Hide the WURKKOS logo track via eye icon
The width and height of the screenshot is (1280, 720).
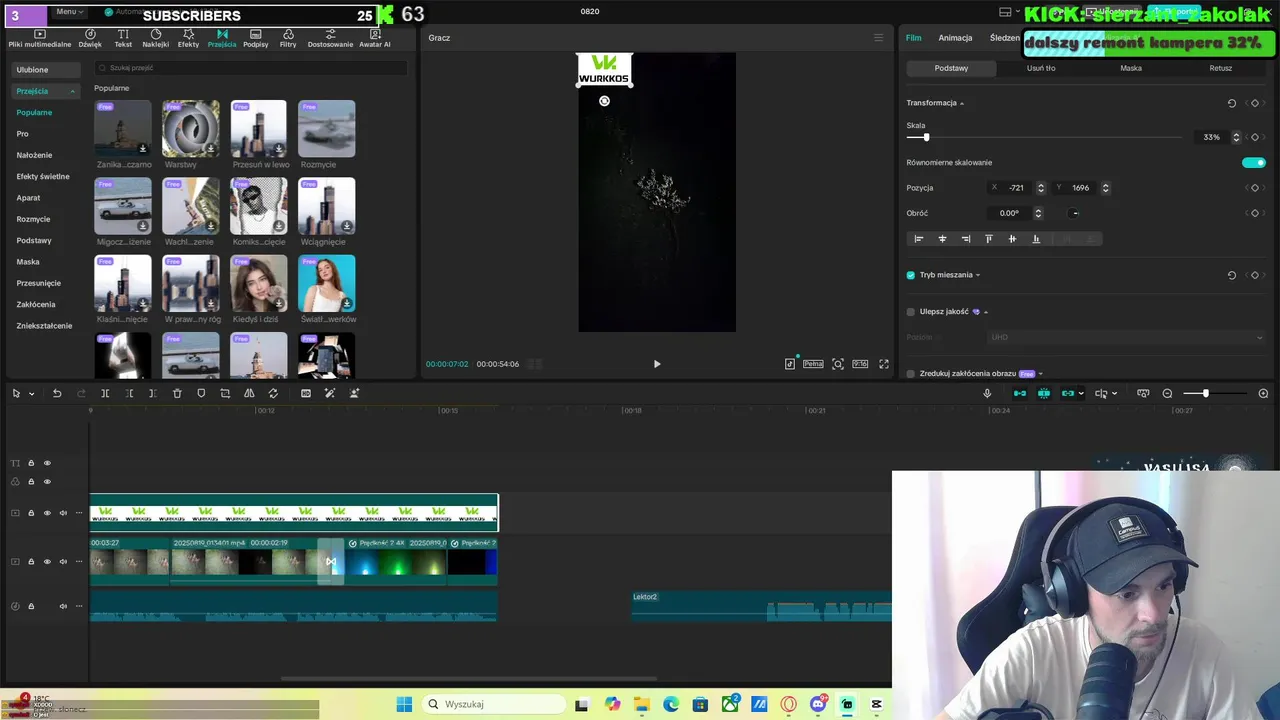[x=46, y=513]
